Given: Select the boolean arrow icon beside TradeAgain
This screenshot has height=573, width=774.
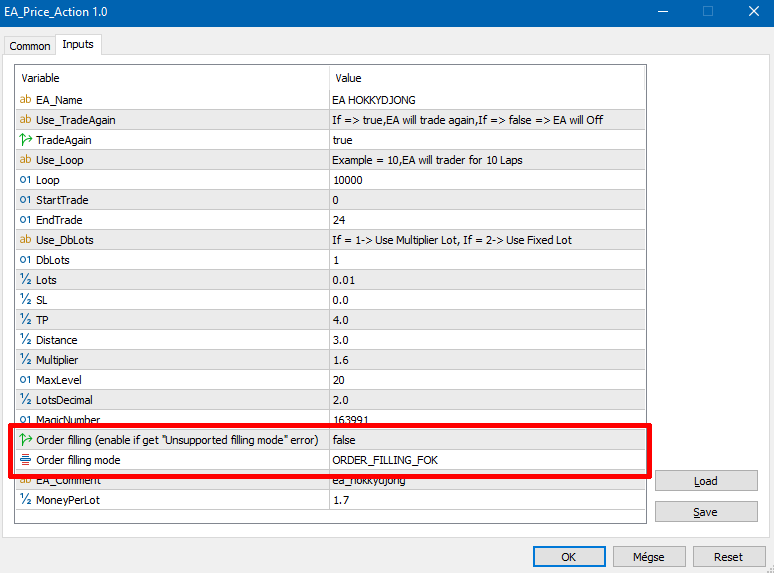Looking at the screenshot, I should [x=25, y=140].
